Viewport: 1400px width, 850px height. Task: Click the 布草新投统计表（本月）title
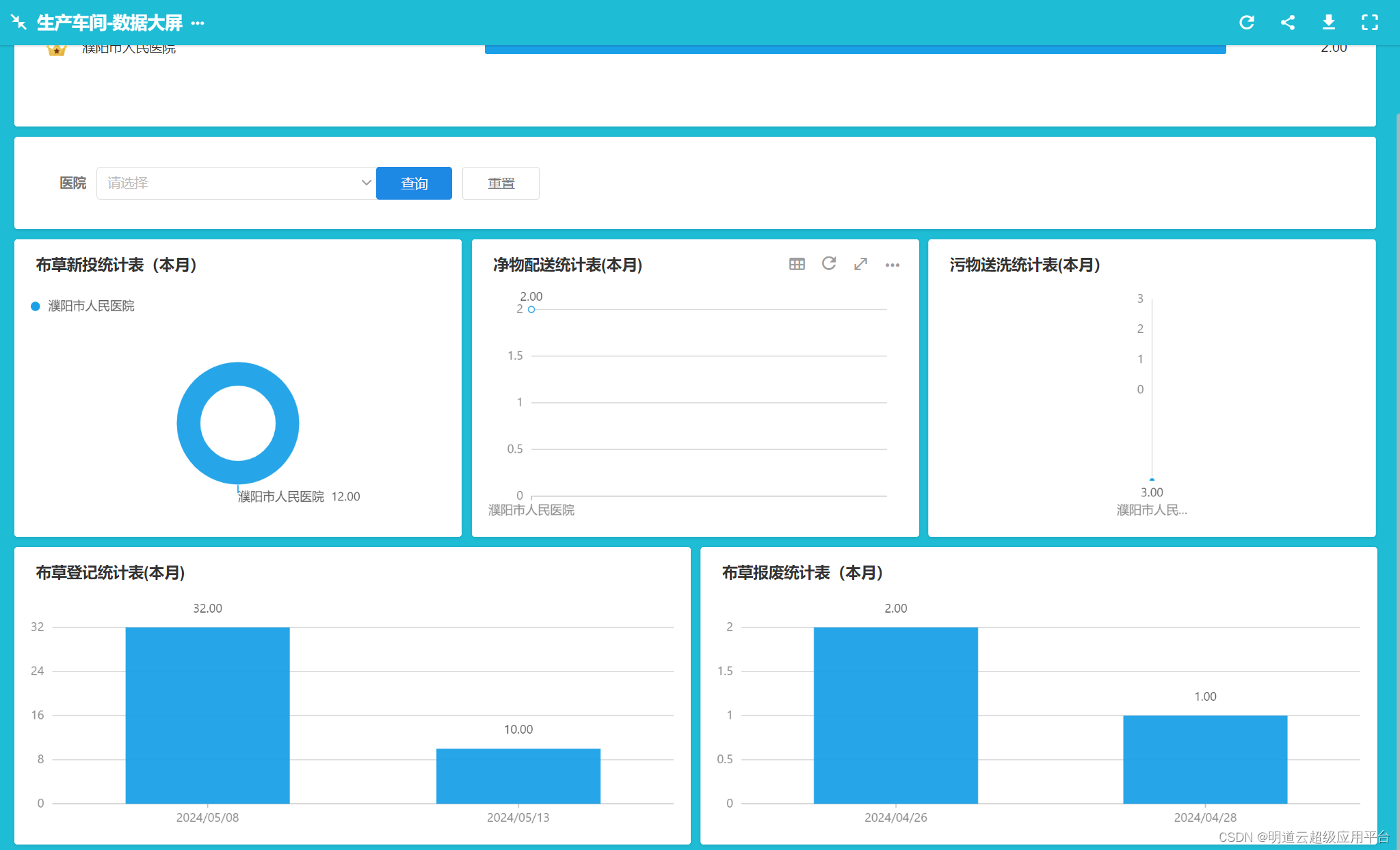[x=116, y=265]
